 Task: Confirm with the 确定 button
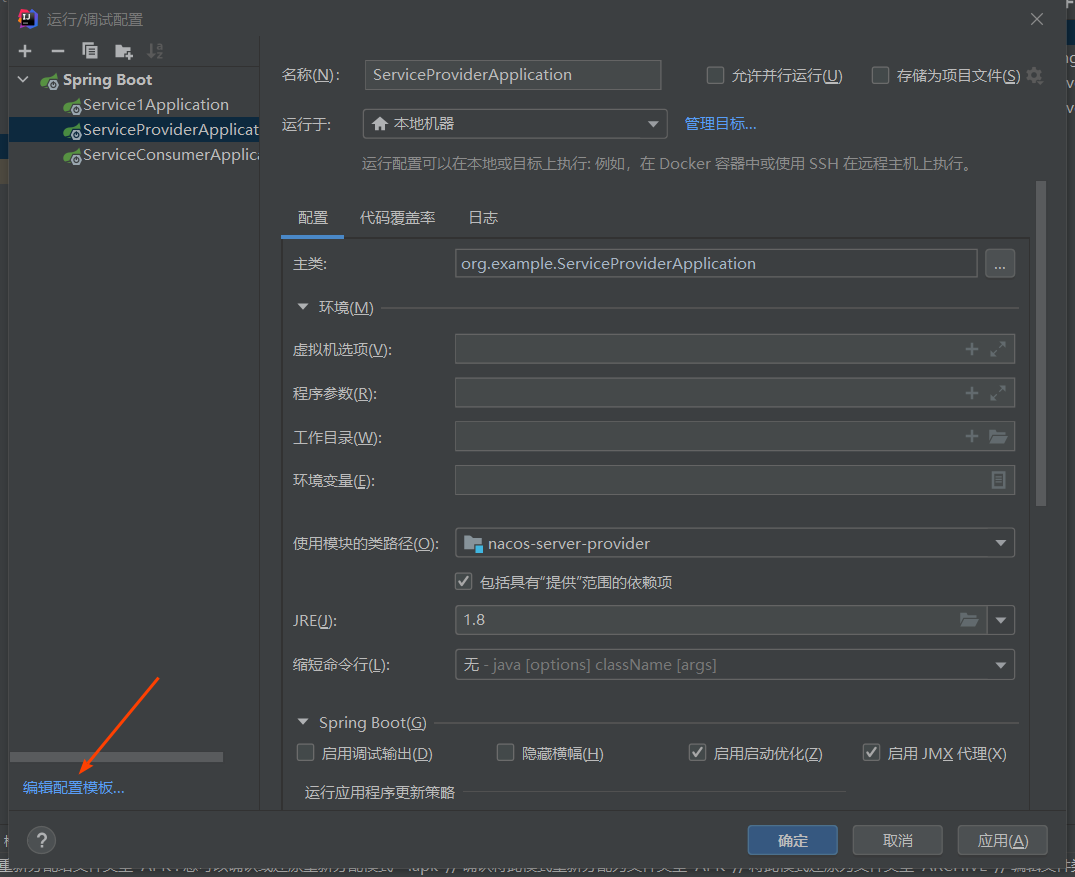pos(793,840)
